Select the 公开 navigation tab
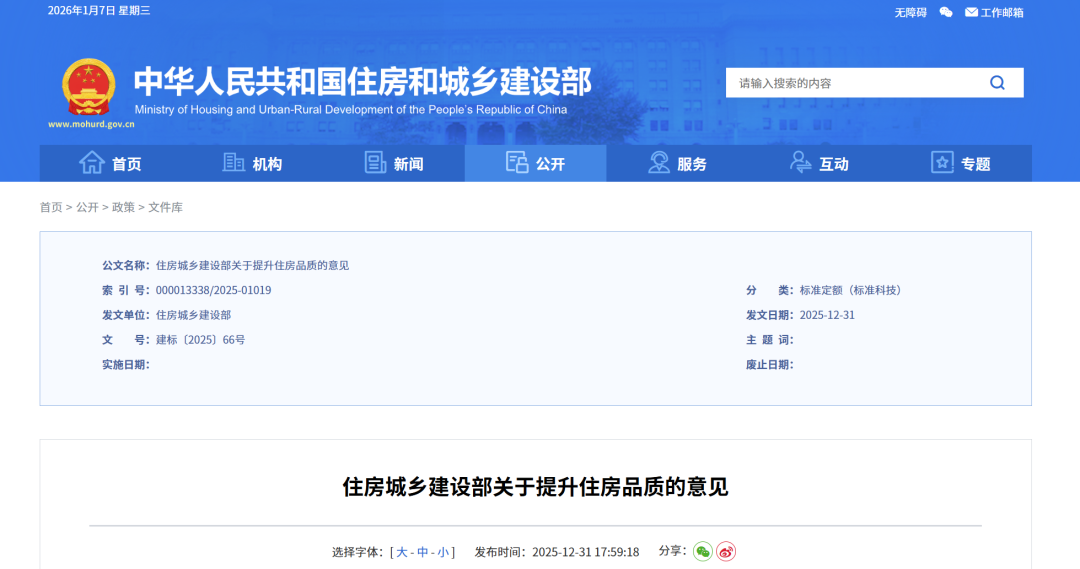This screenshot has height=569, width=1080. coord(535,163)
